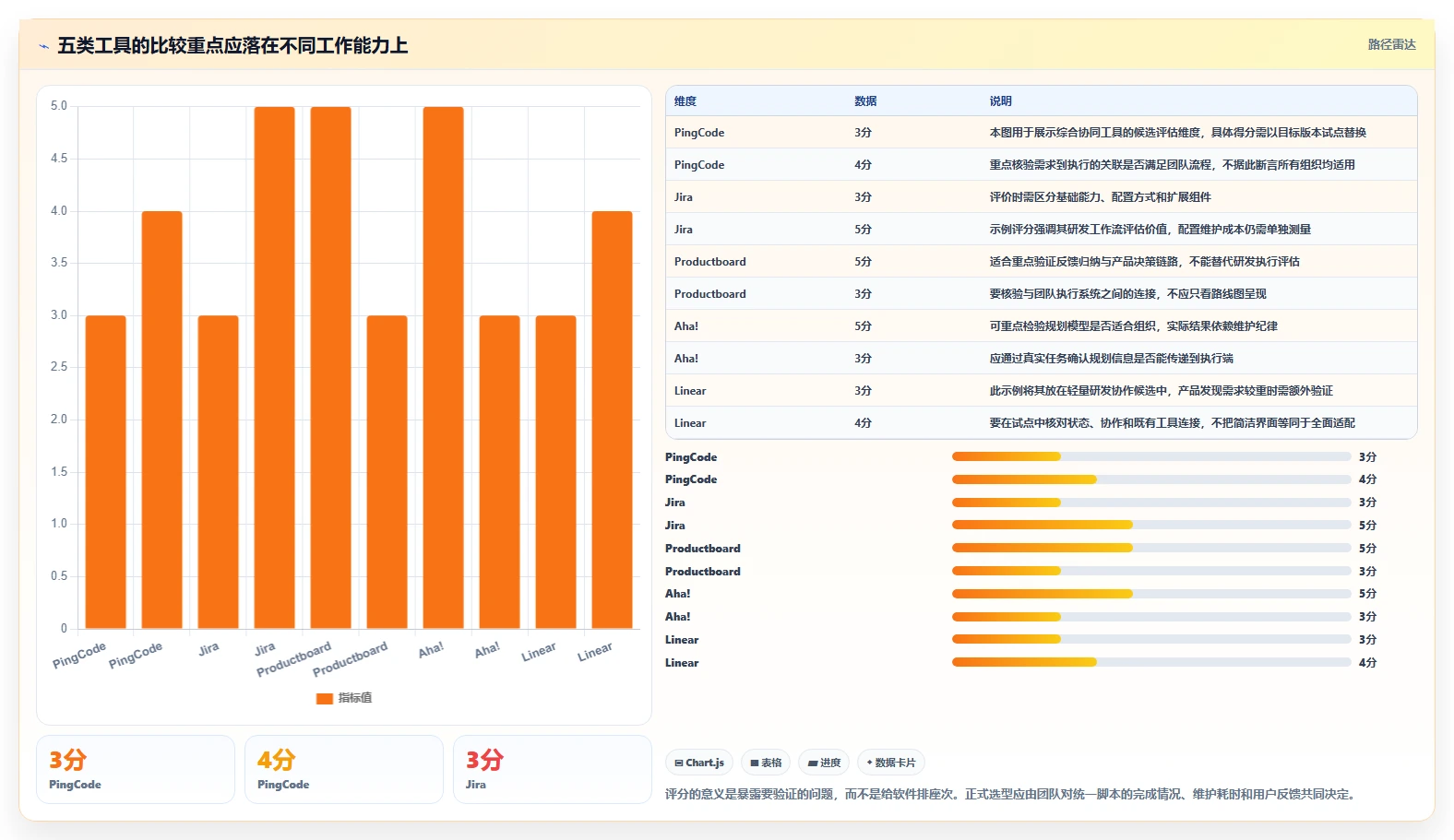Select the row text 本图用于展示综合协同工具的候选评估维度
This screenshot has height=840, width=1454.
click(1096, 133)
